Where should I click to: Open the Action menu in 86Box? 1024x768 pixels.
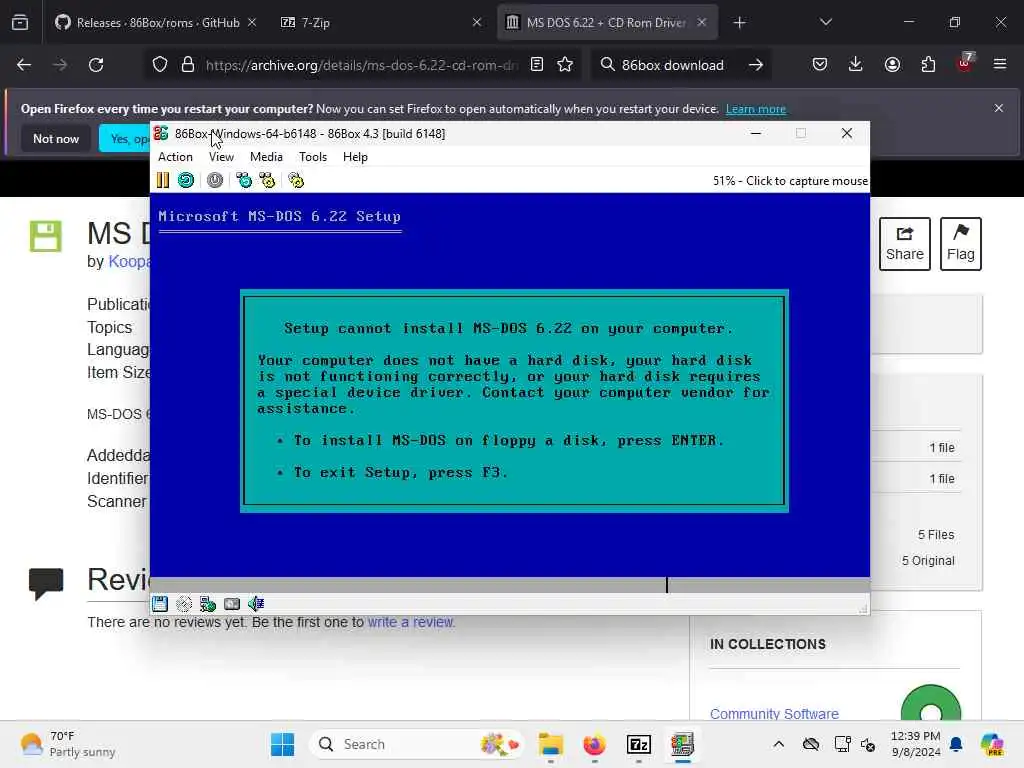point(175,157)
